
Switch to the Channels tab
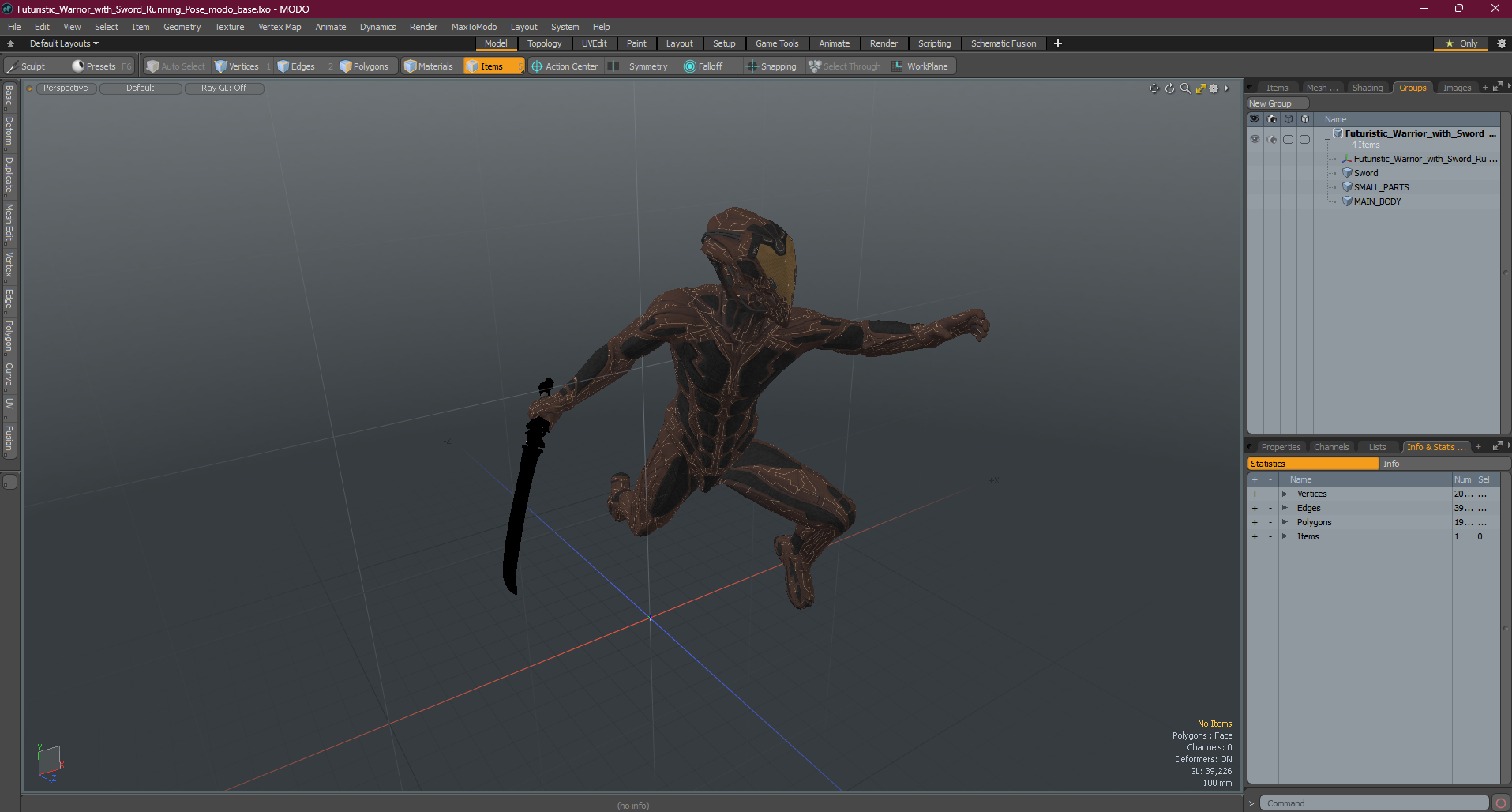pos(1331,447)
